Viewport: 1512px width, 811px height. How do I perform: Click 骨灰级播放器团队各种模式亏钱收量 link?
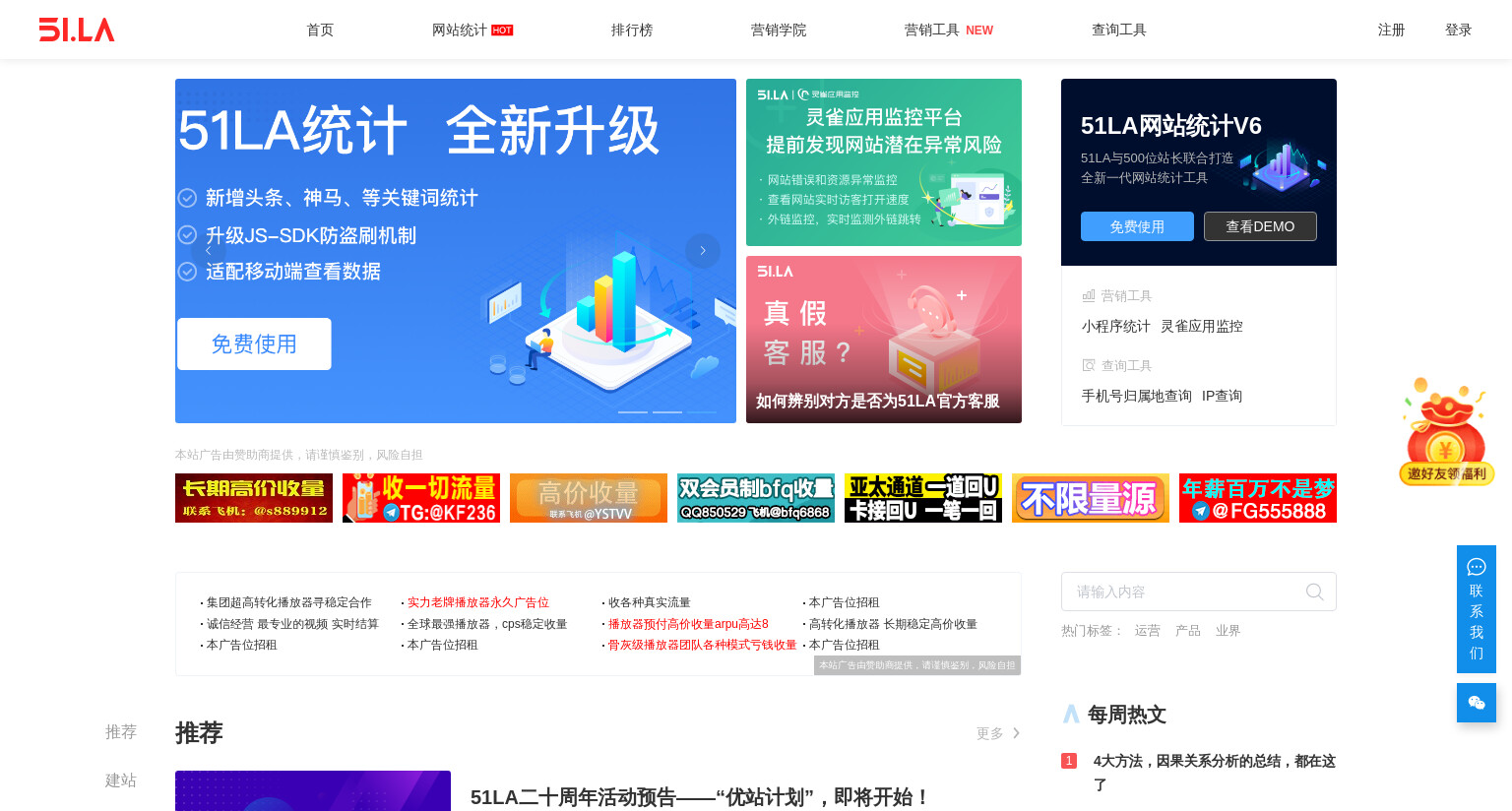point(703,645)
